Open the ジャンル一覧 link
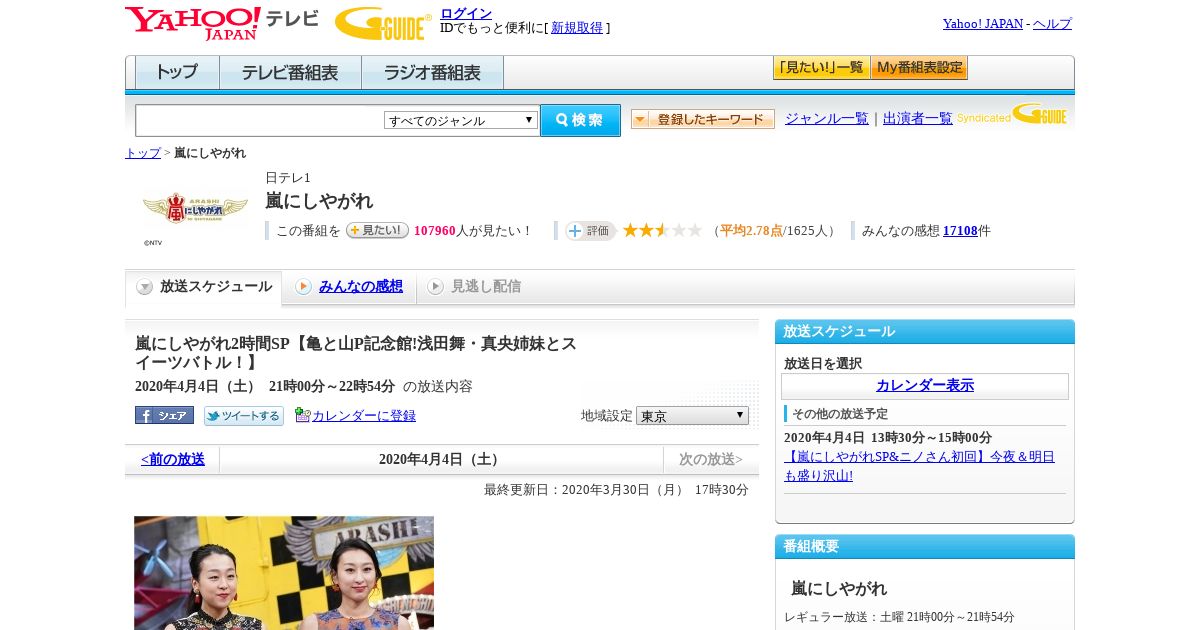This screenshot has height=630, width=1200. (x=827, y=118)
